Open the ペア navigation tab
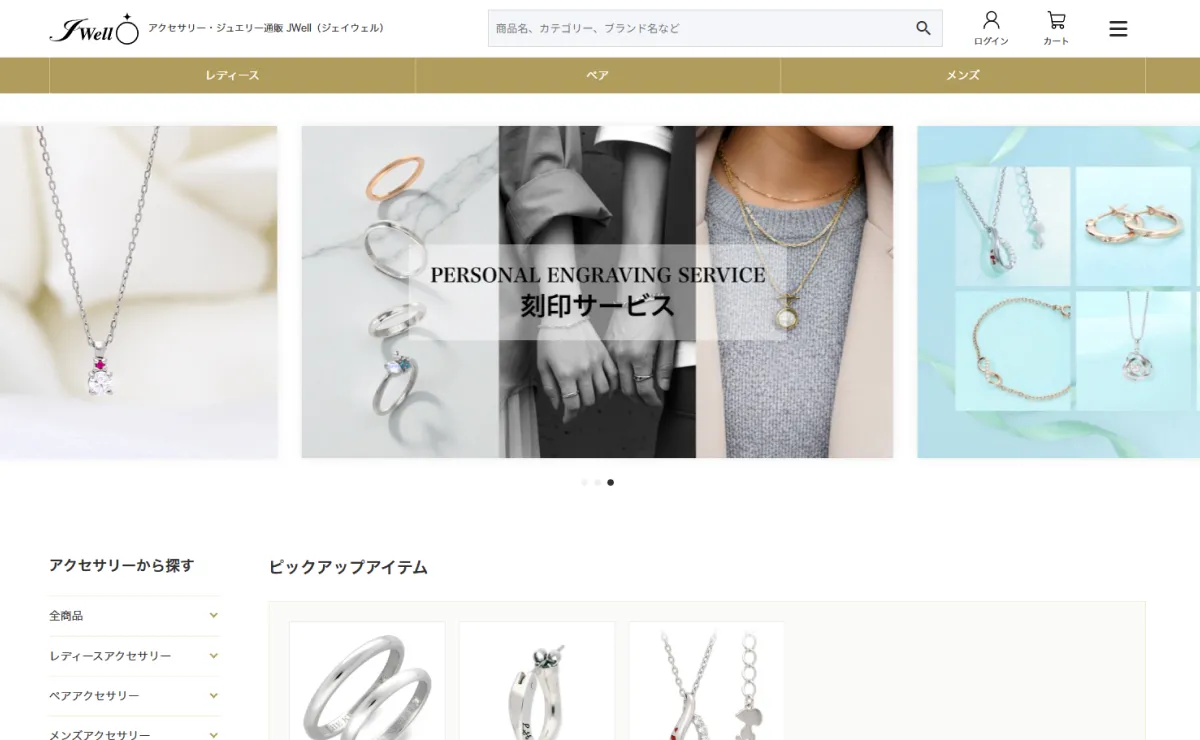 pos(598,75)
